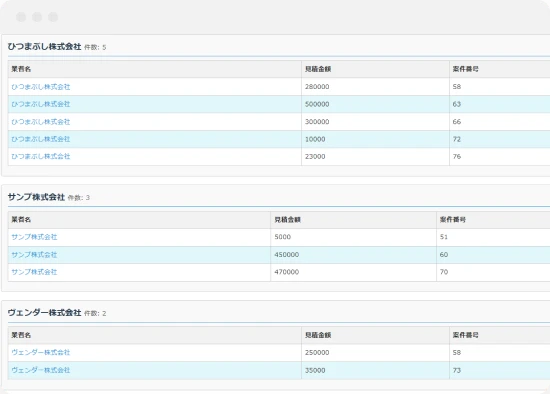Viewport: 550px width, 394px height.
Task: Open ヴェンダー株式会社 link in 250000 row
Action: [x=41, y=352]
